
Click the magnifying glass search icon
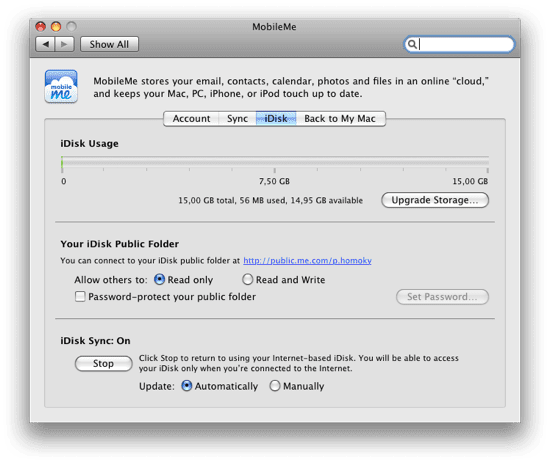coord(412,44)
